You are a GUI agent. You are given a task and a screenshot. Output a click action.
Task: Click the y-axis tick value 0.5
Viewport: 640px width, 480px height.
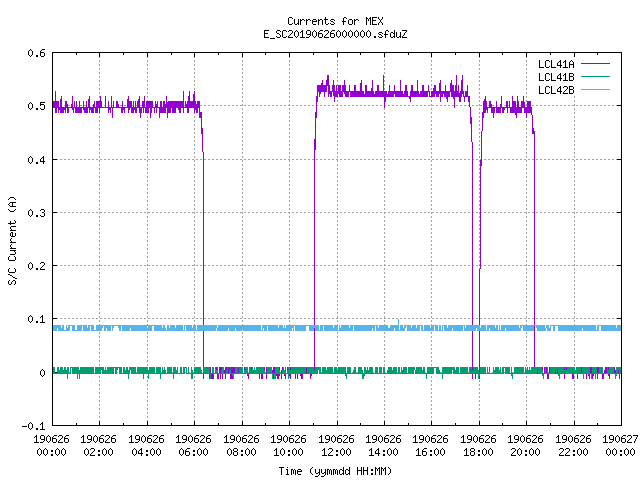click(36, 106)
